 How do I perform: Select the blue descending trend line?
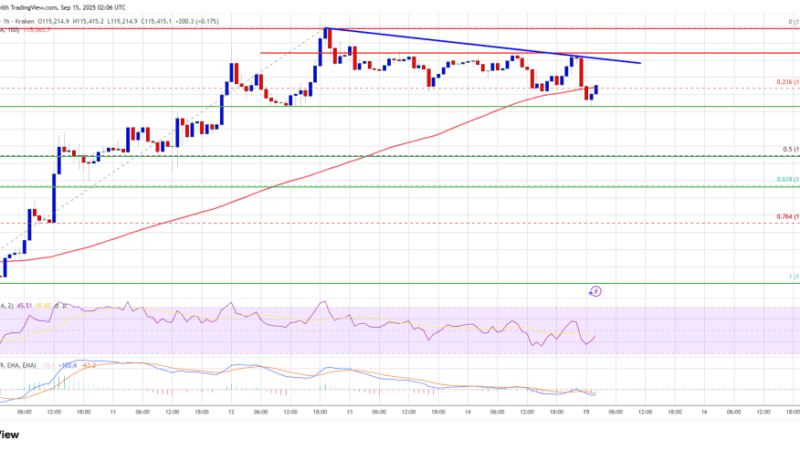(482, 45)
